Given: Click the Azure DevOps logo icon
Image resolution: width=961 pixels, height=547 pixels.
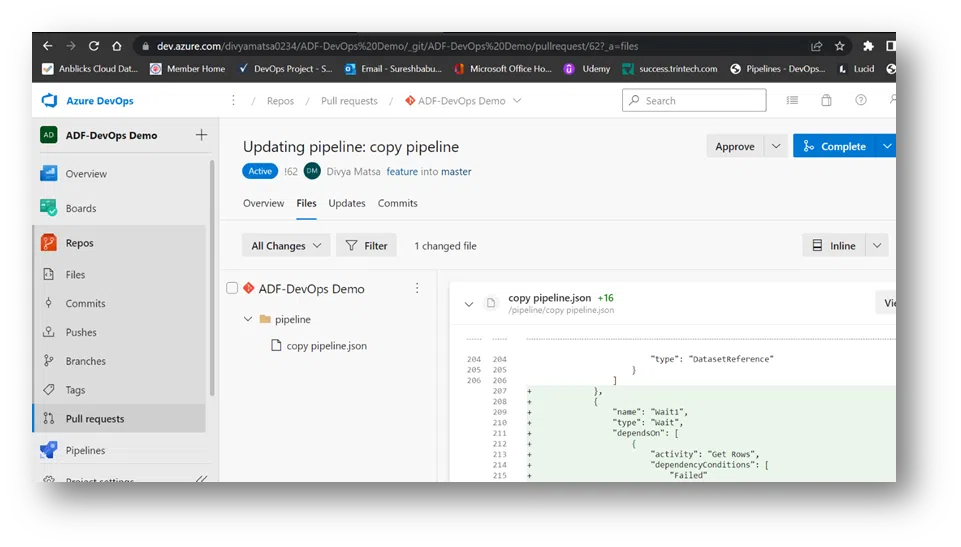Looking at the screenshot, I should click(x=49, y=100).
